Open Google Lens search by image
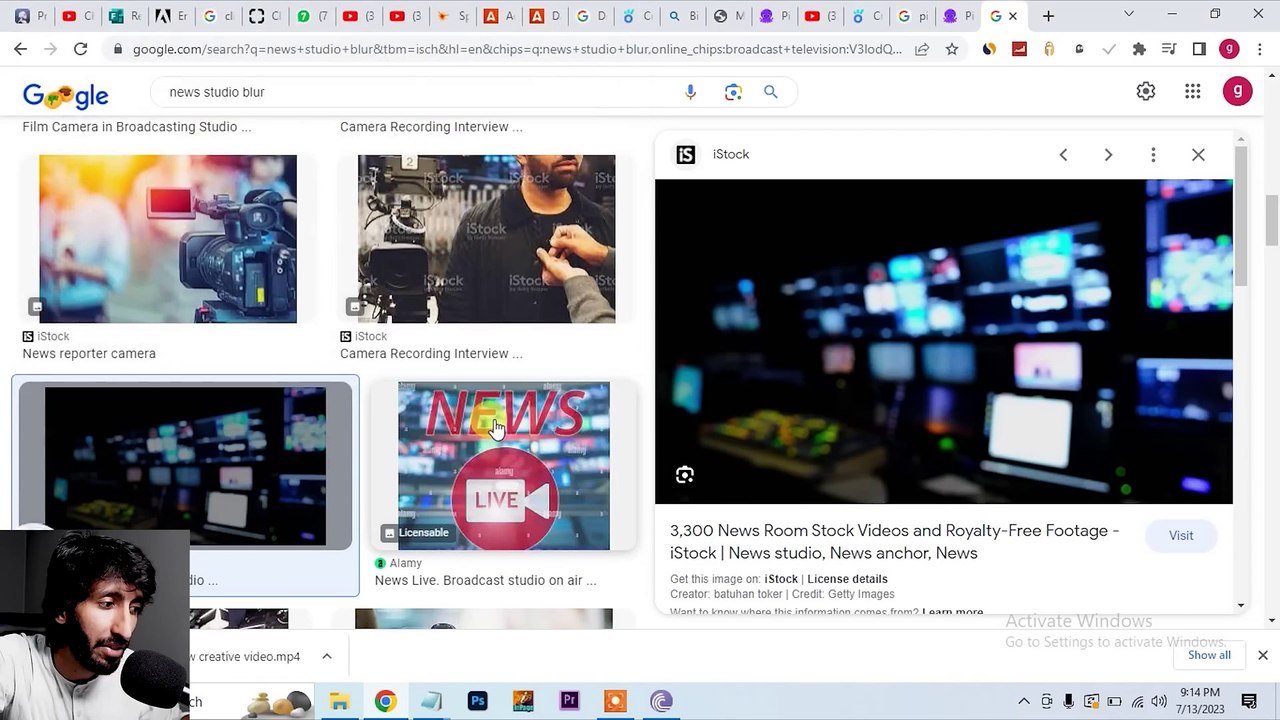The image size is (1280, 720). coord(733,92)
